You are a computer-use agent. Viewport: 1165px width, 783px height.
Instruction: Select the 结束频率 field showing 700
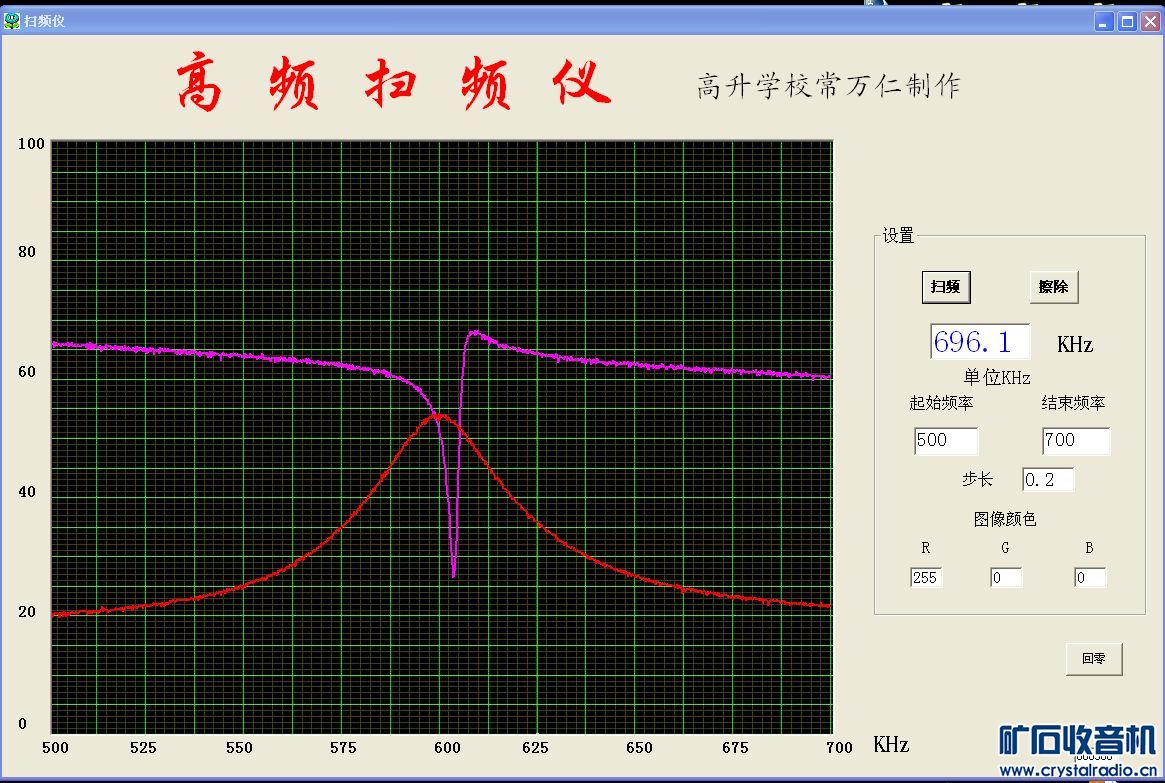click(1076, 441)
